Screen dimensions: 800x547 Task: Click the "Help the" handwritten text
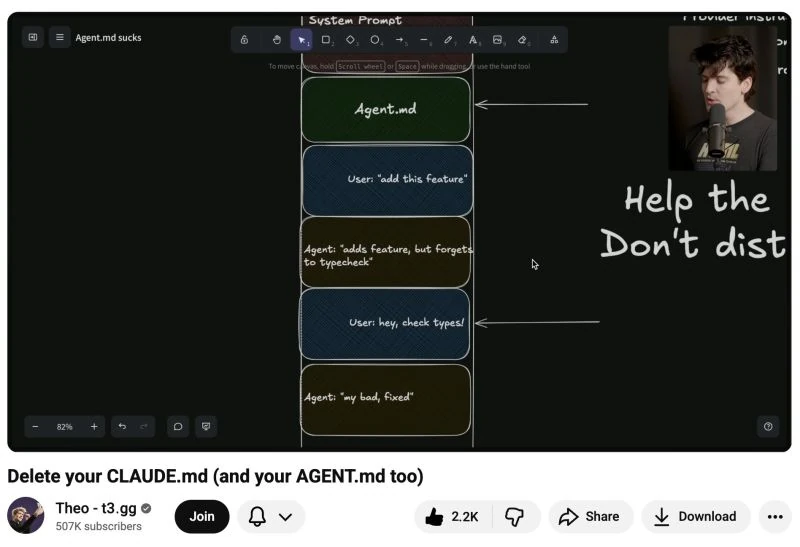pyautogui.click(x=697, y=200)
